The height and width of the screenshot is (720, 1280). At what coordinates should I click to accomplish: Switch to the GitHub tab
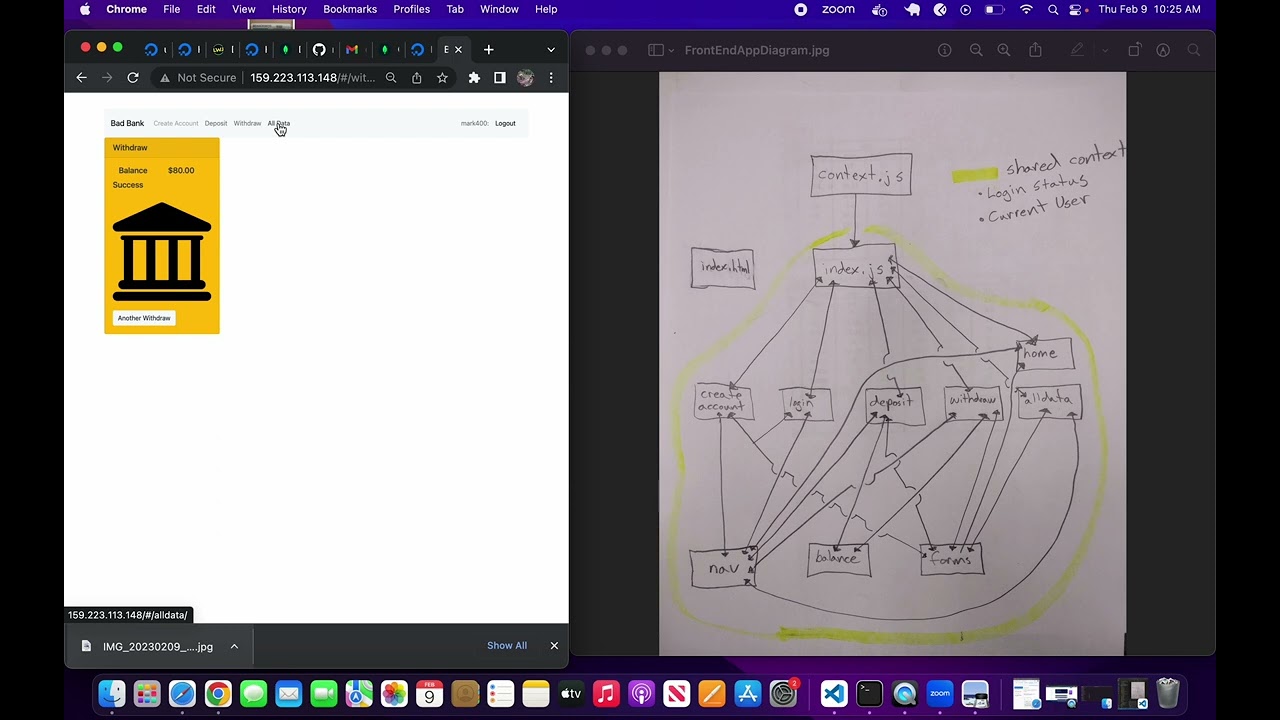click(x=319, y=50)
